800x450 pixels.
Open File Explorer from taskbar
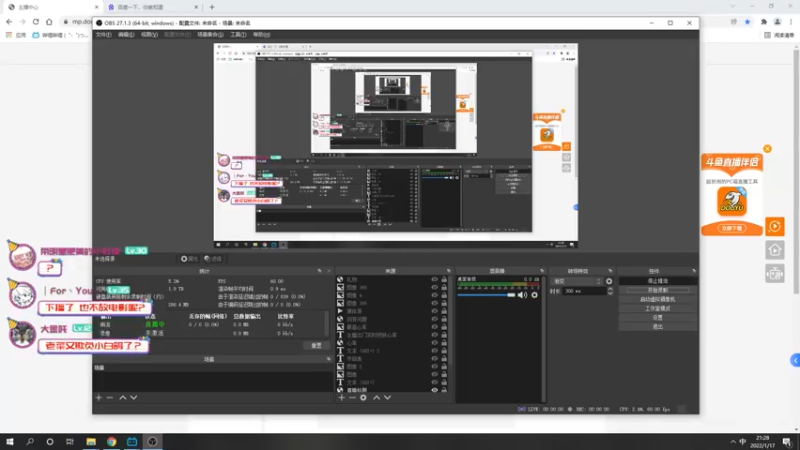pyautogui.click(x=91, y=442)
